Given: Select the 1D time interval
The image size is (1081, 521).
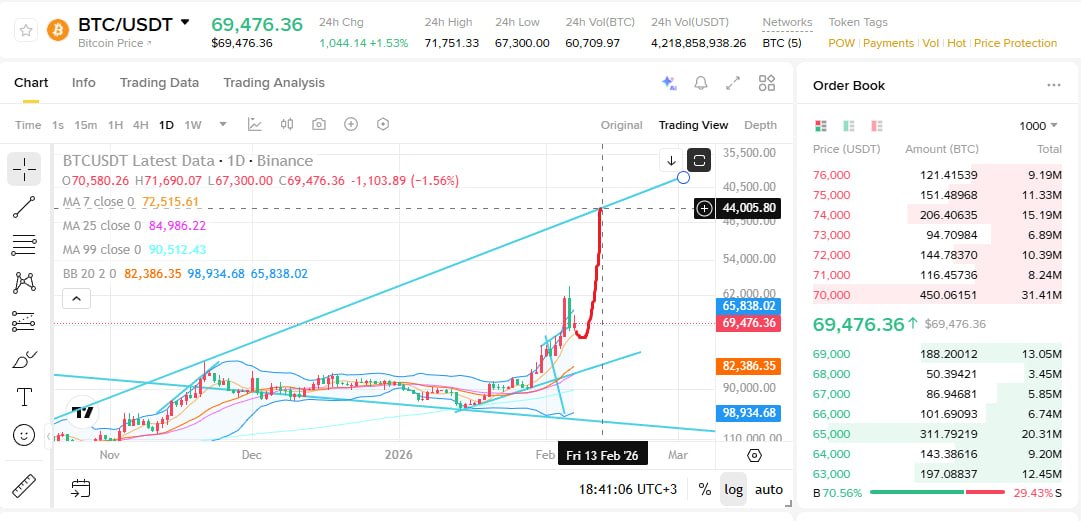Looking at the screenshot, I should (166, 125).
